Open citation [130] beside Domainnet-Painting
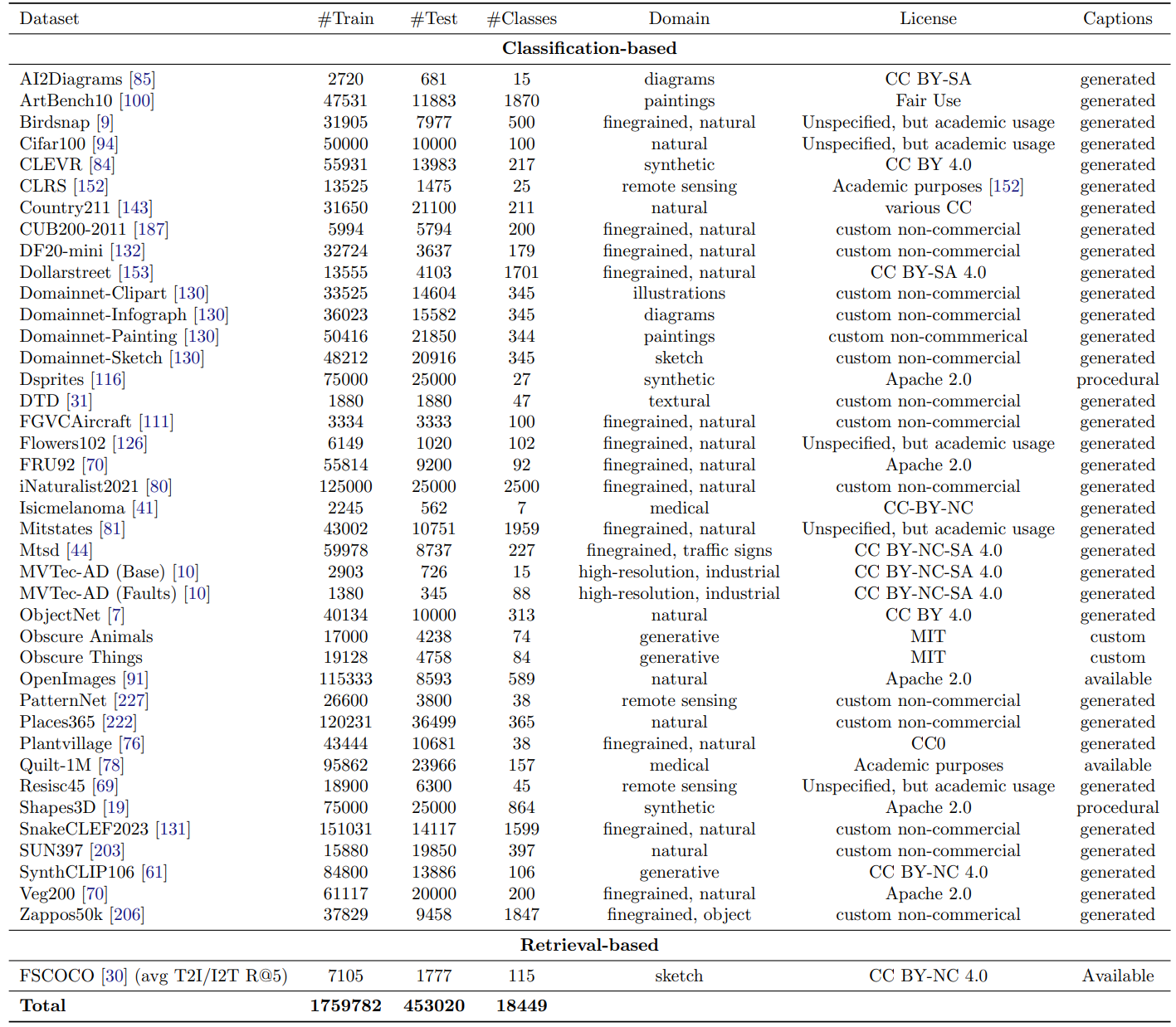The width and height of the screenshot is (1176, 1027). tap(202, 336)
